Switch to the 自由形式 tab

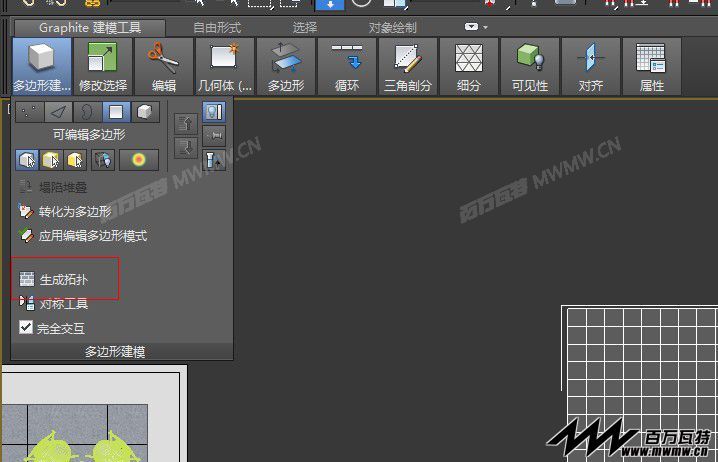coord(217,28)
